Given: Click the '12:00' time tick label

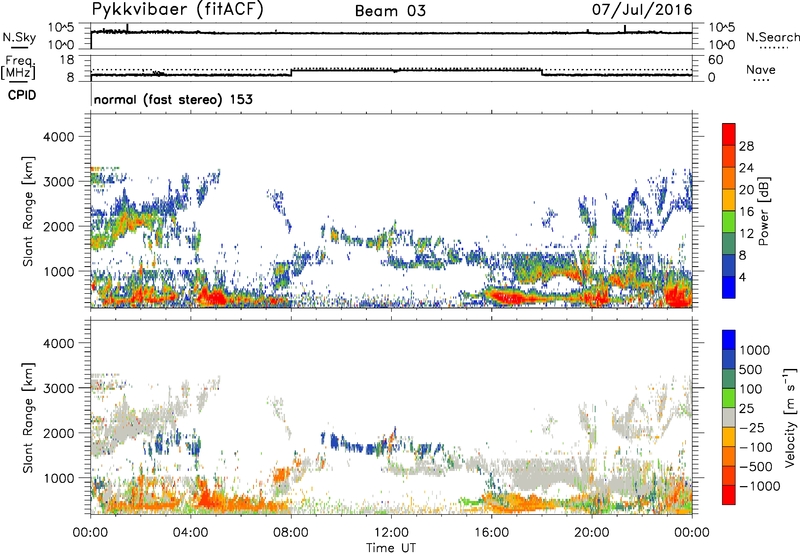Looking at the screenshot, I should coord(391,533).
